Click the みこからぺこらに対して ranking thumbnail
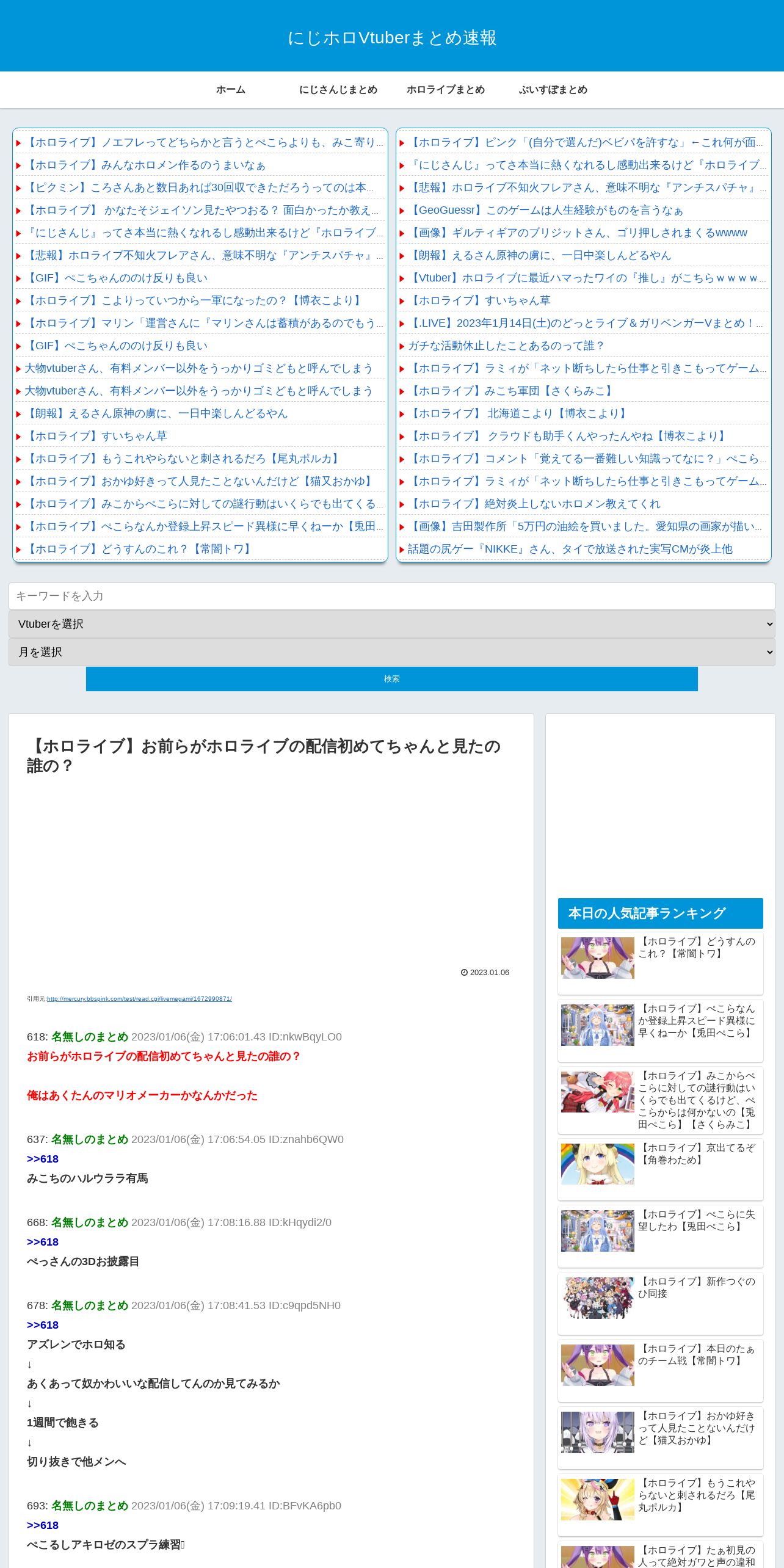 [598, 1092]
